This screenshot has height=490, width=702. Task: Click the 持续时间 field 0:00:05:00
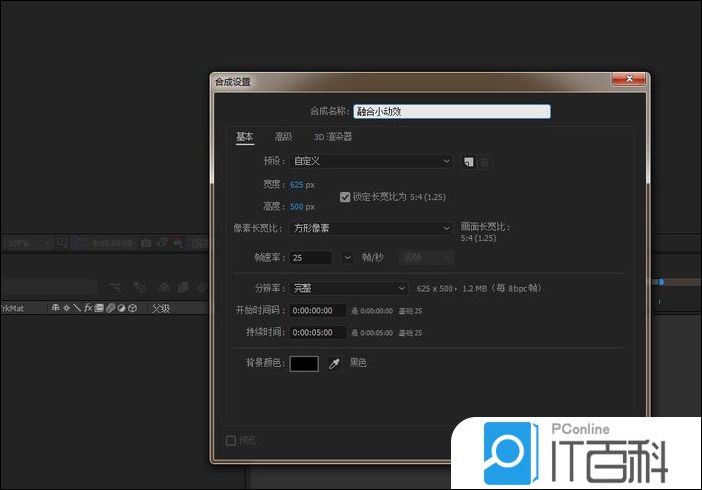pyautogui.click(x=317, y=332)
